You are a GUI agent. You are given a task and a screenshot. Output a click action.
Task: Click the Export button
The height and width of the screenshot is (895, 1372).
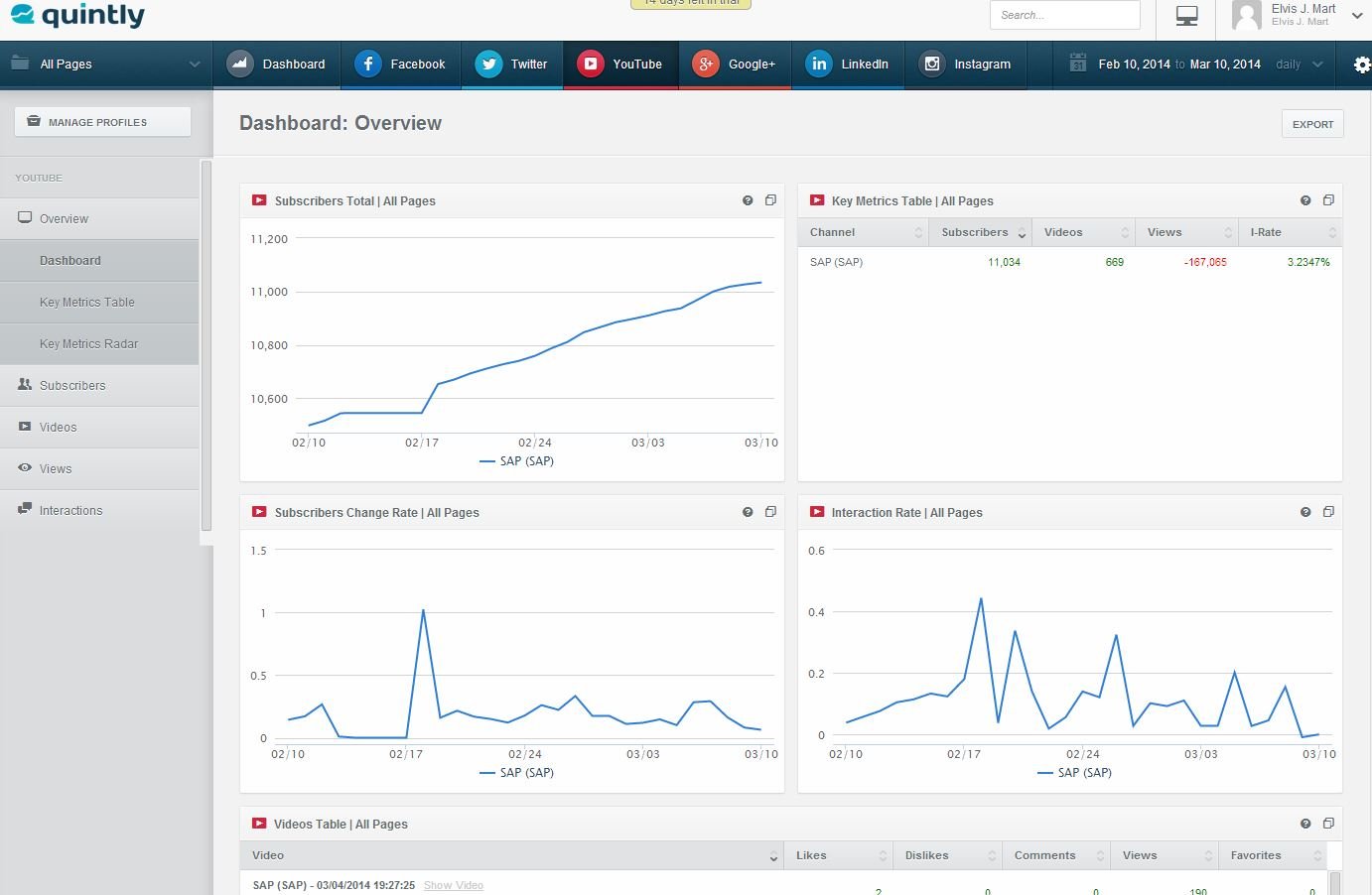pyautogui.click(x=1312, y=124)
